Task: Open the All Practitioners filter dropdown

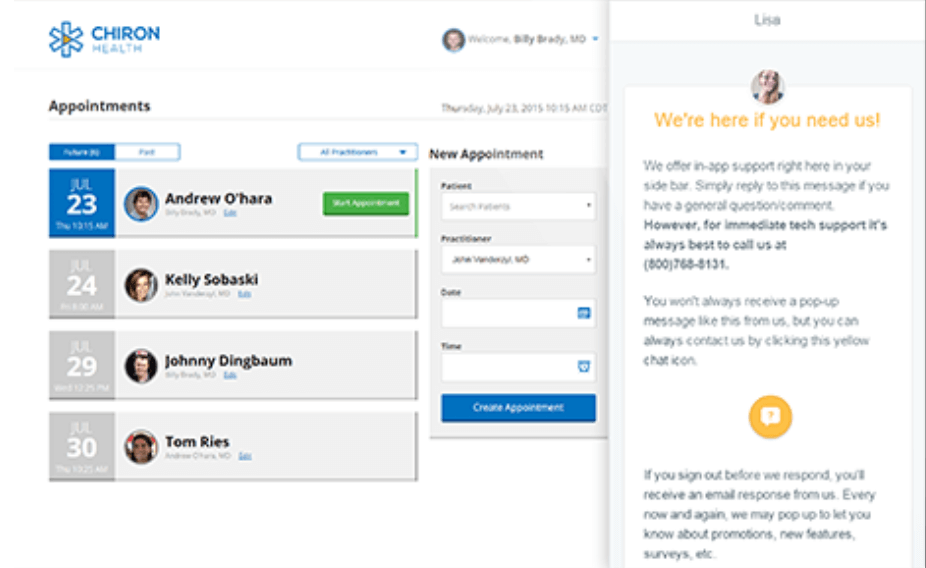Action: [357, 152]
